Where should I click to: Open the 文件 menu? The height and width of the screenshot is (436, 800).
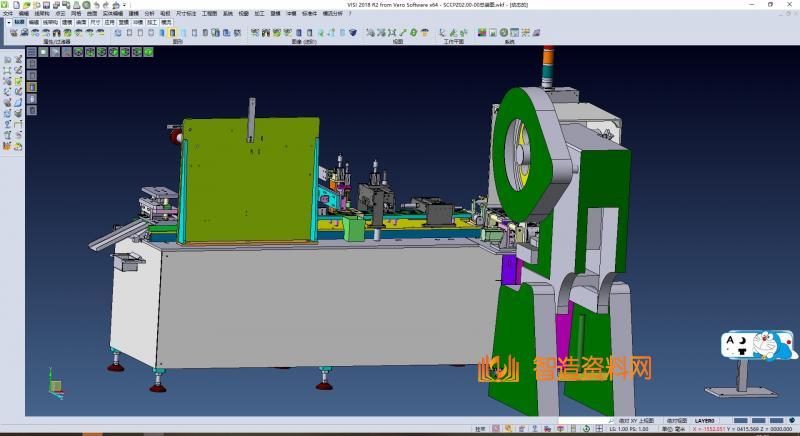tap(7, 13)
